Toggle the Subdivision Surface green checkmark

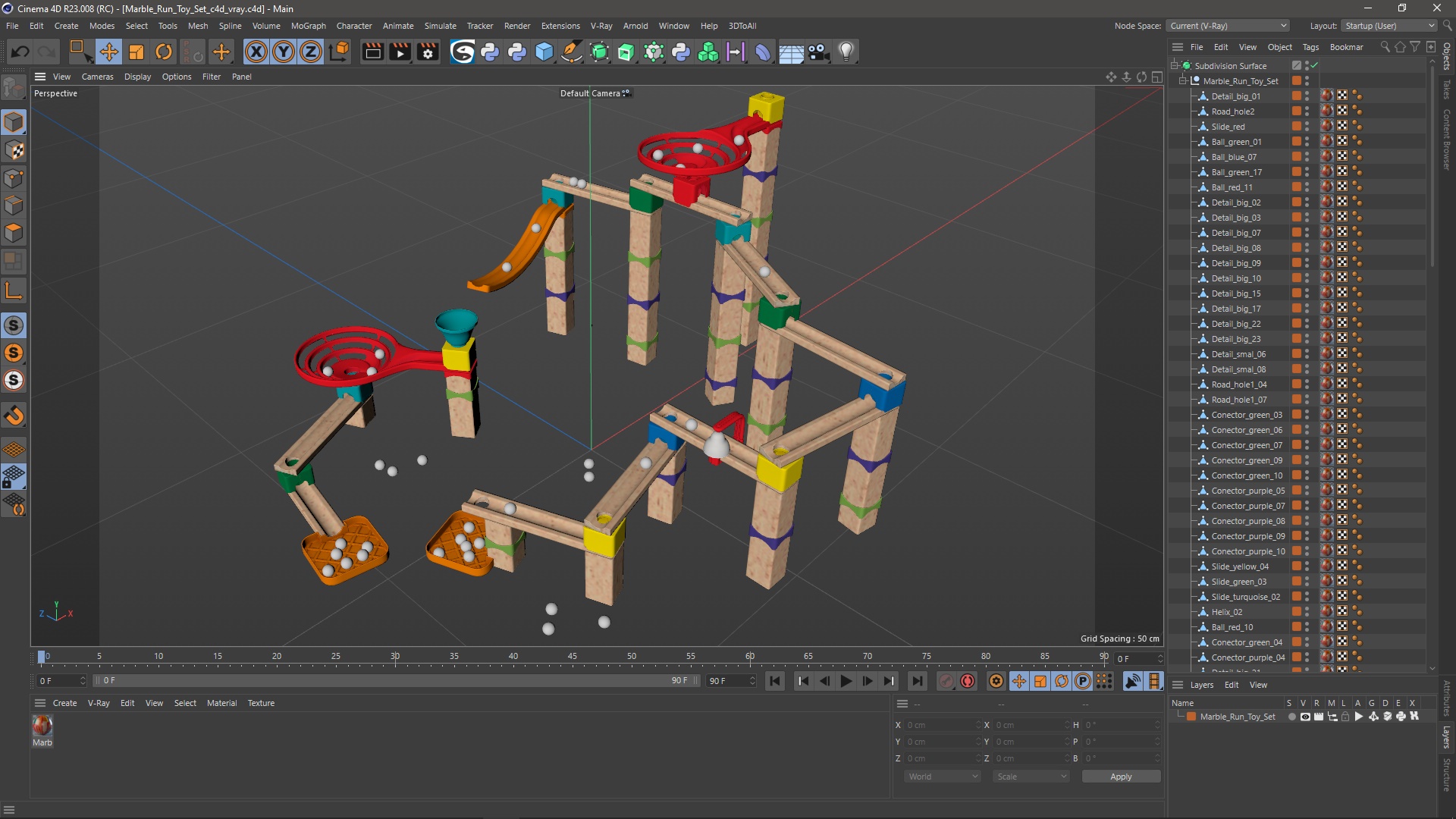pyautogui.click(x=1314, y=66)
